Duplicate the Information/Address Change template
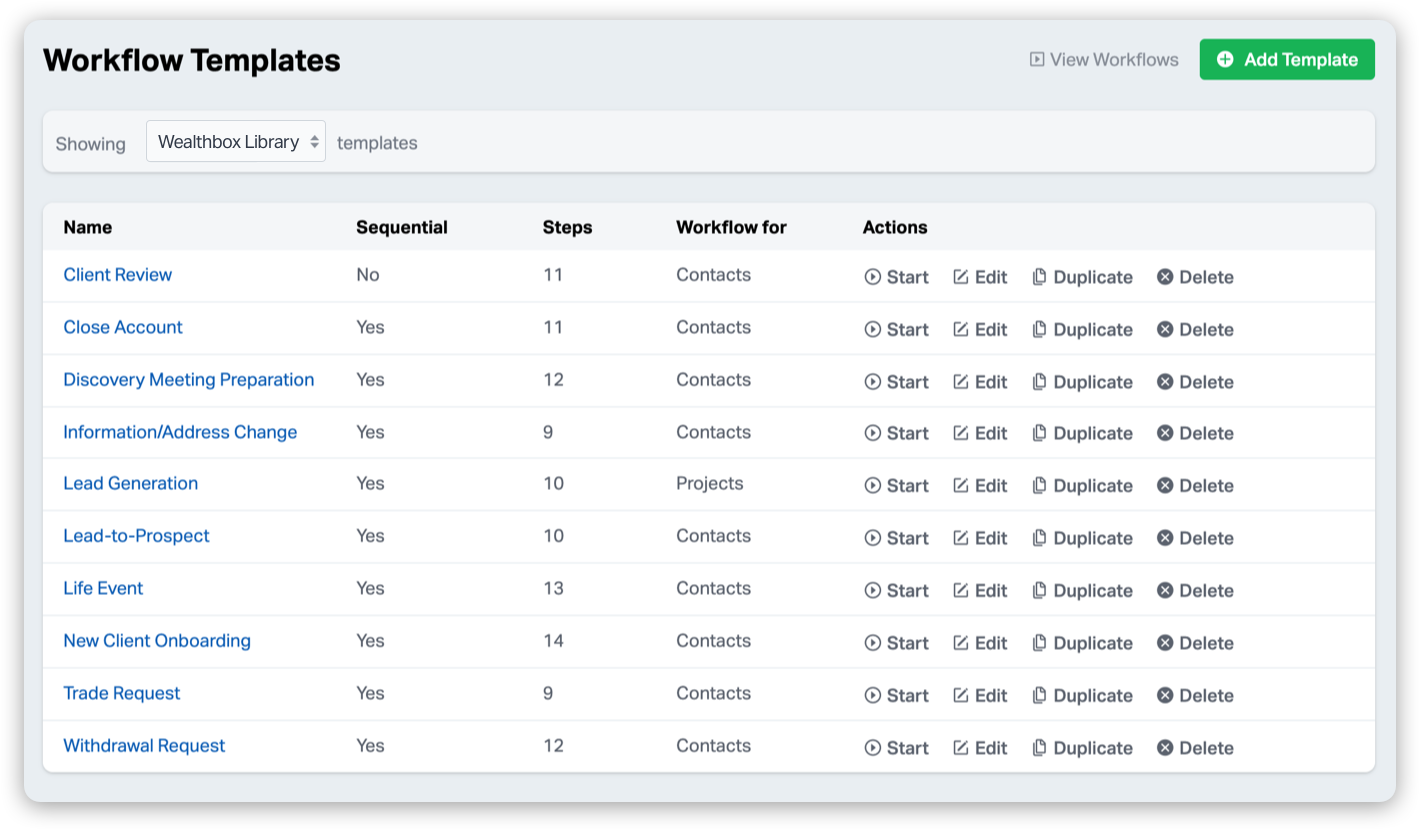The width and height of the screenshot is (1420, 830). [1082, 433]
